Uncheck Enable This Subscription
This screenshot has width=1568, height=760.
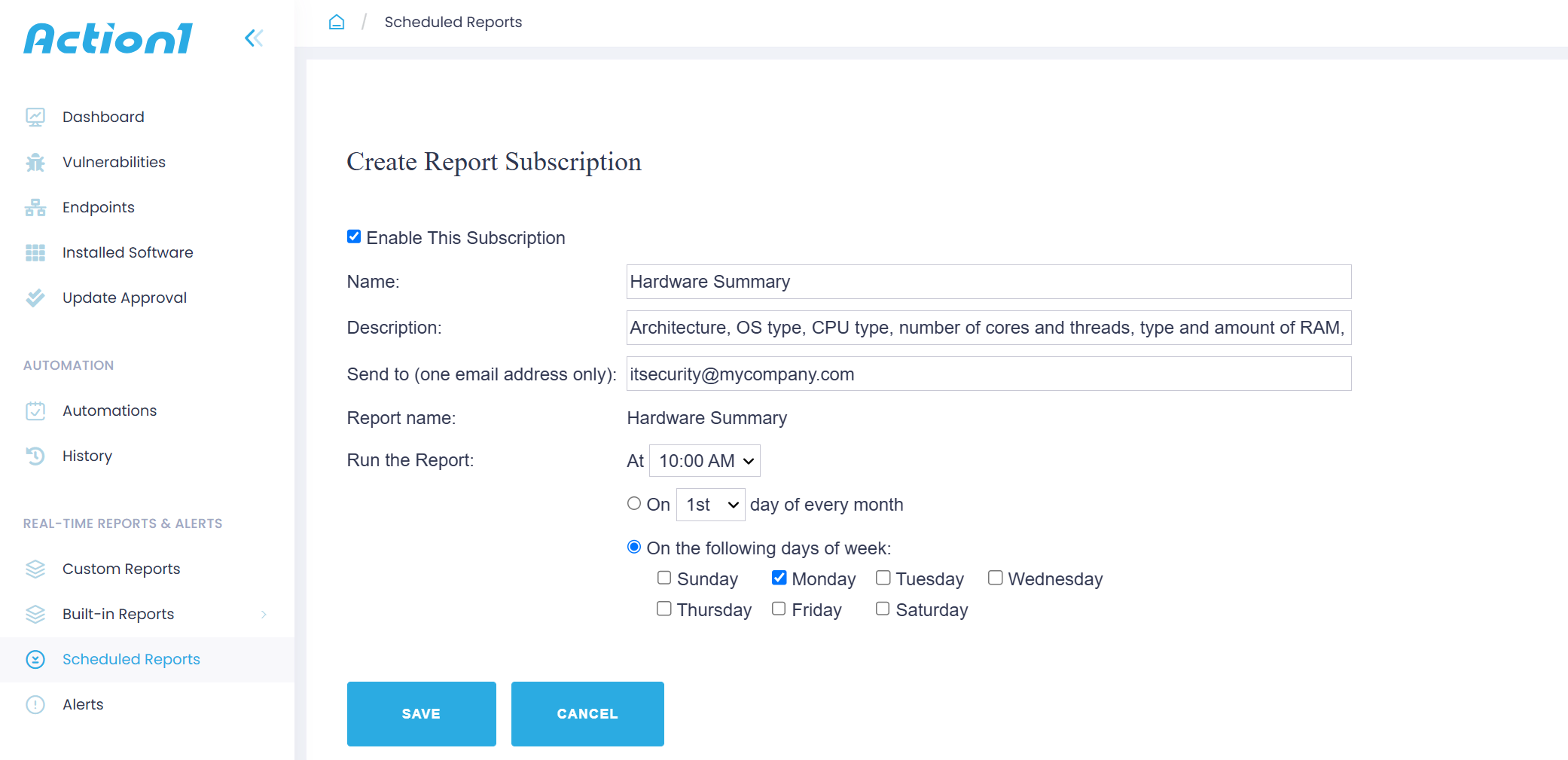click(354, 236)
